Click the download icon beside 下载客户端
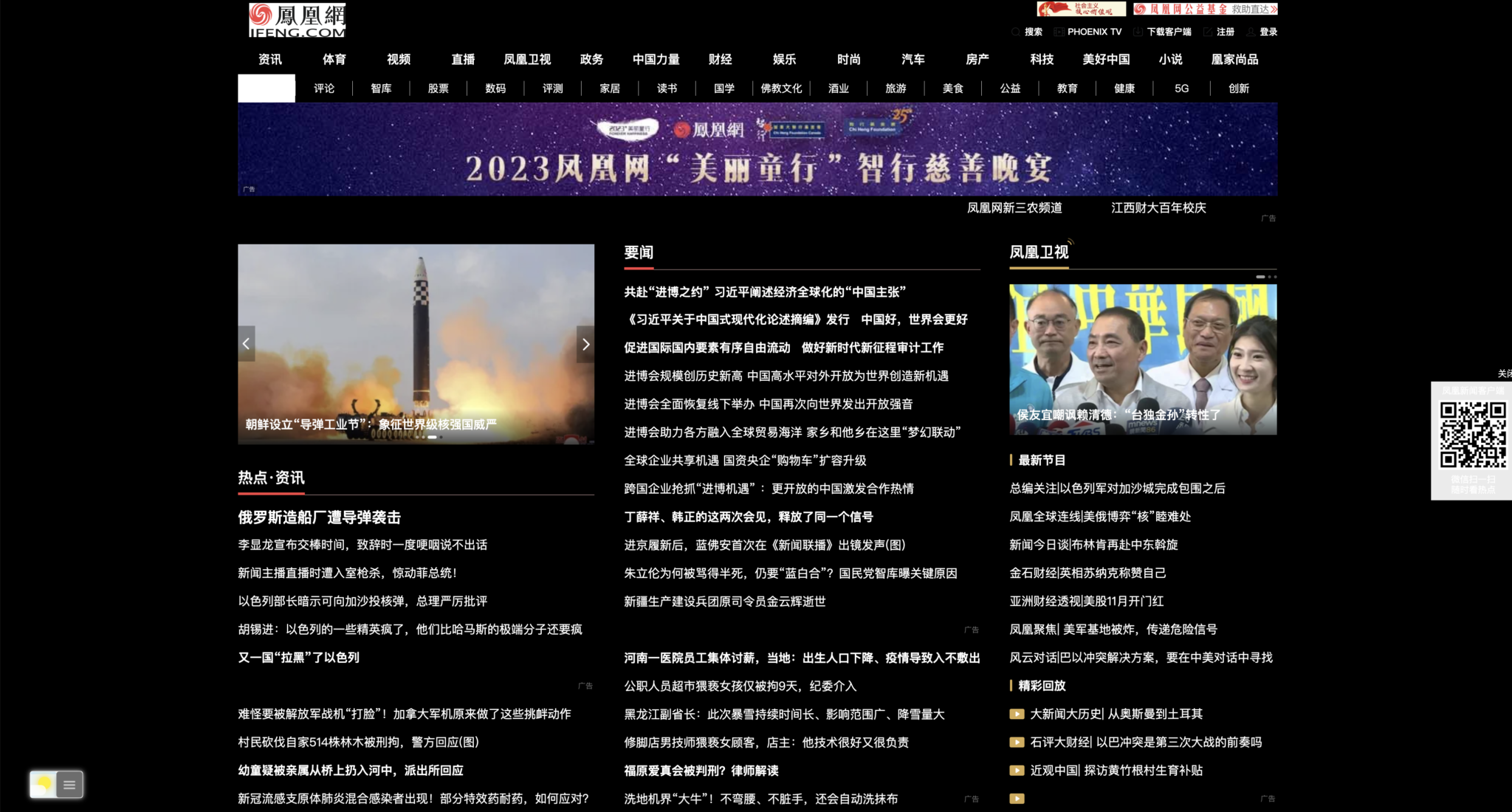The height and width of the screenshot is (812, 1512). [1138, 32]
